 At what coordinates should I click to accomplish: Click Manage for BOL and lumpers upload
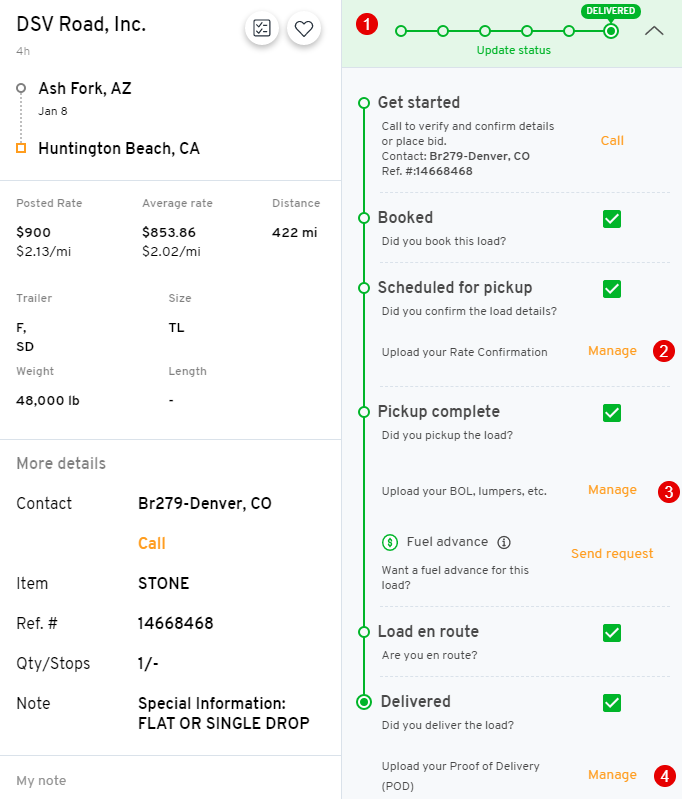pos(612,490)
